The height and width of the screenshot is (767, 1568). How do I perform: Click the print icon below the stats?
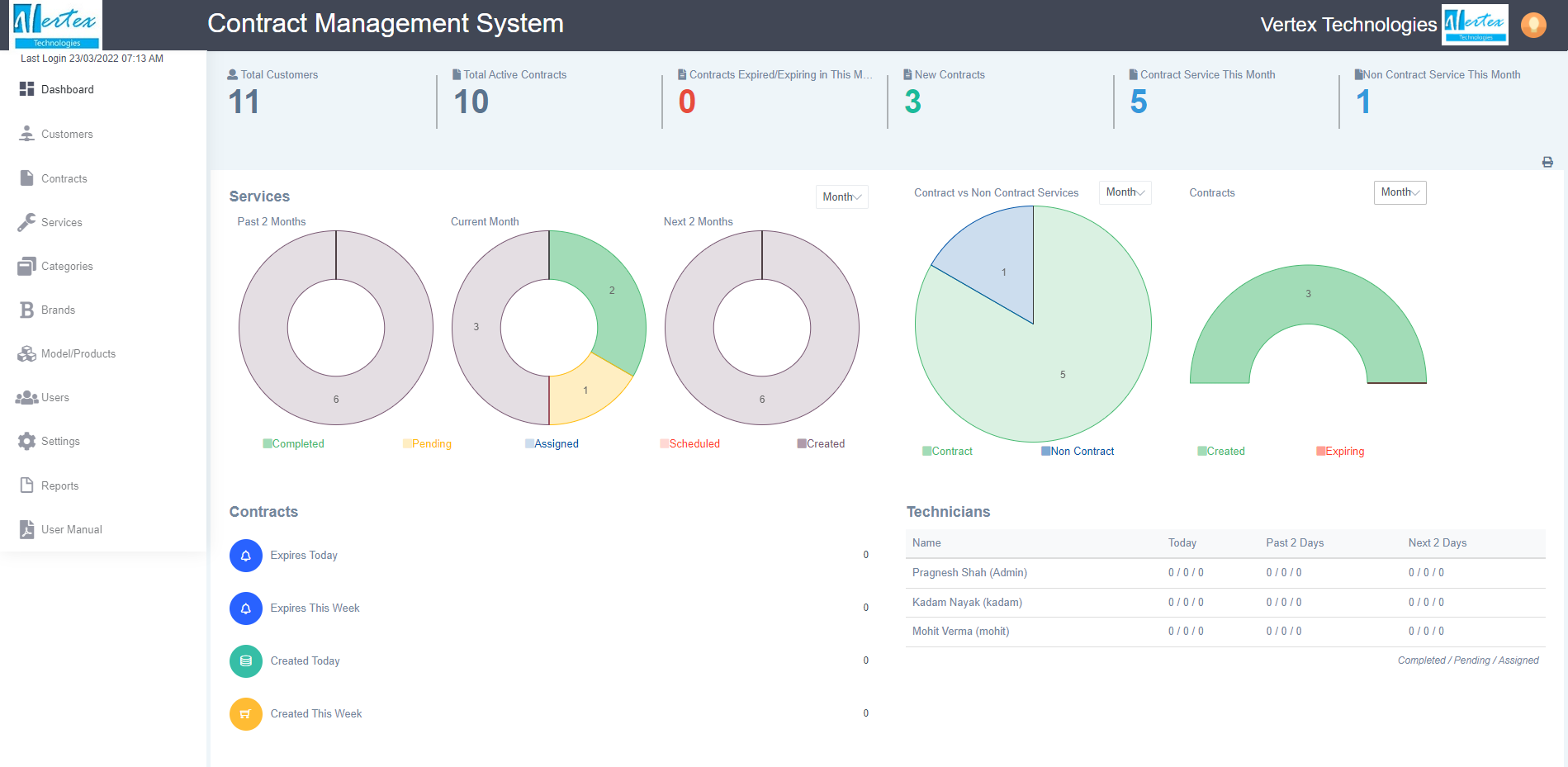[x=1547, y=163]
